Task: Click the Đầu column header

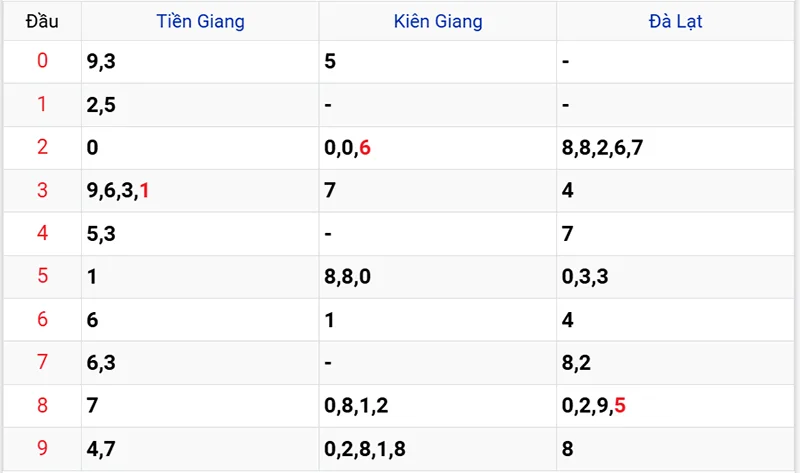Action: [x=42, y=21]
